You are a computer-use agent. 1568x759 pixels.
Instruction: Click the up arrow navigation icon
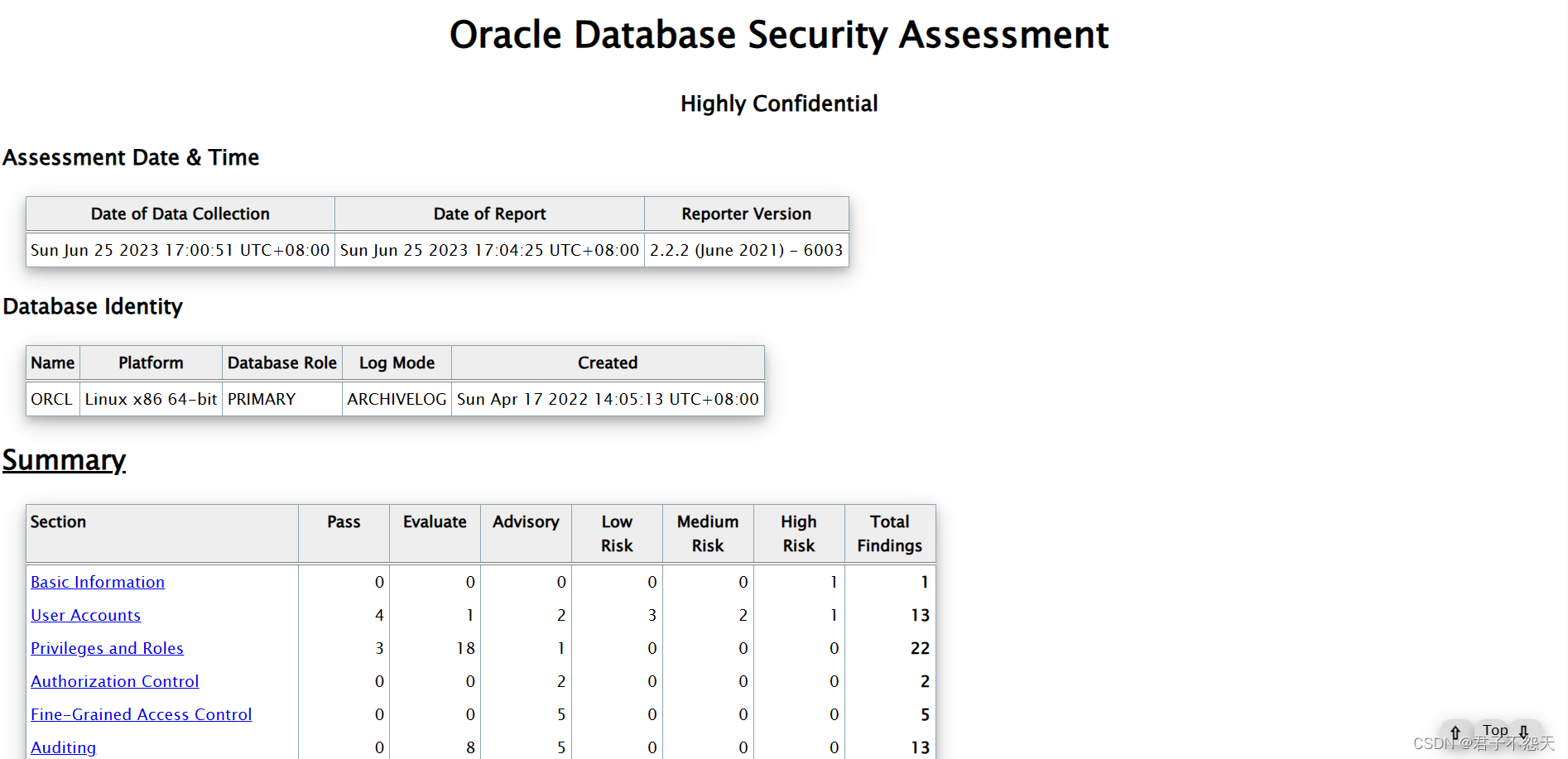tap(1455, 732)
